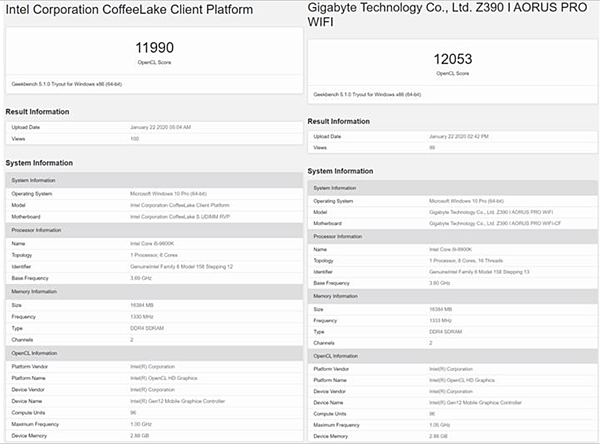The width and height of the screenshot is (600, 444).
Task: Click System Information heading in Gigabyte result
Action: pyautogui.click(x=340, y=171)
